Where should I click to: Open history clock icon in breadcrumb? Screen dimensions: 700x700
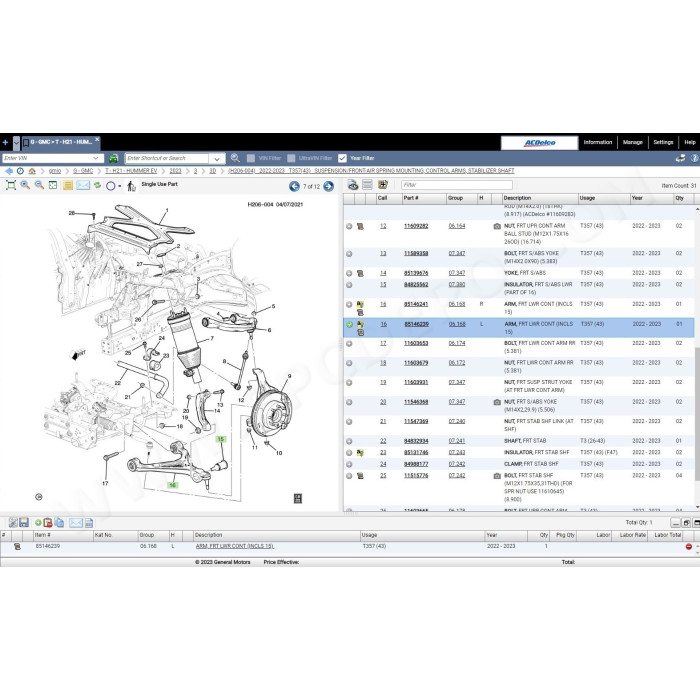tap(20, 171)
